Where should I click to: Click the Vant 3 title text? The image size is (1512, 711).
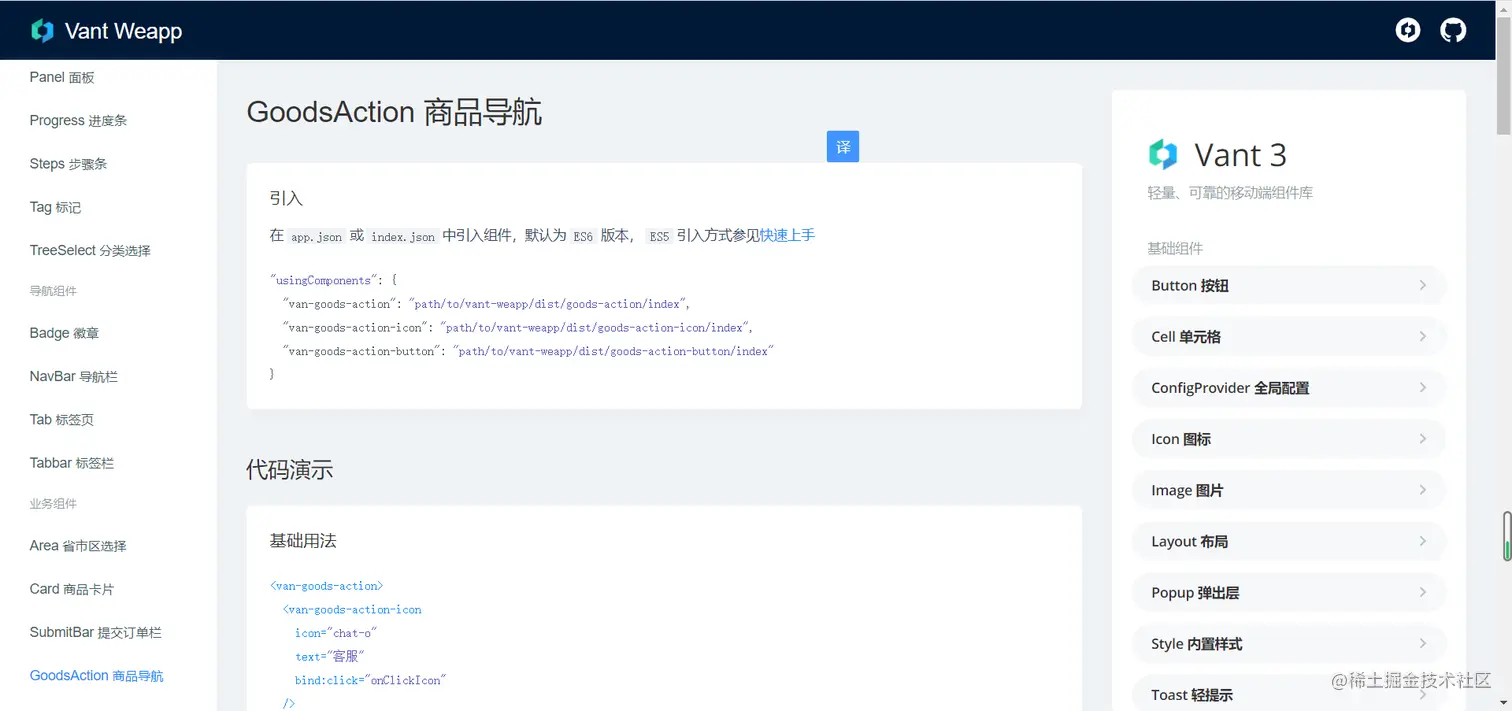1240,155
